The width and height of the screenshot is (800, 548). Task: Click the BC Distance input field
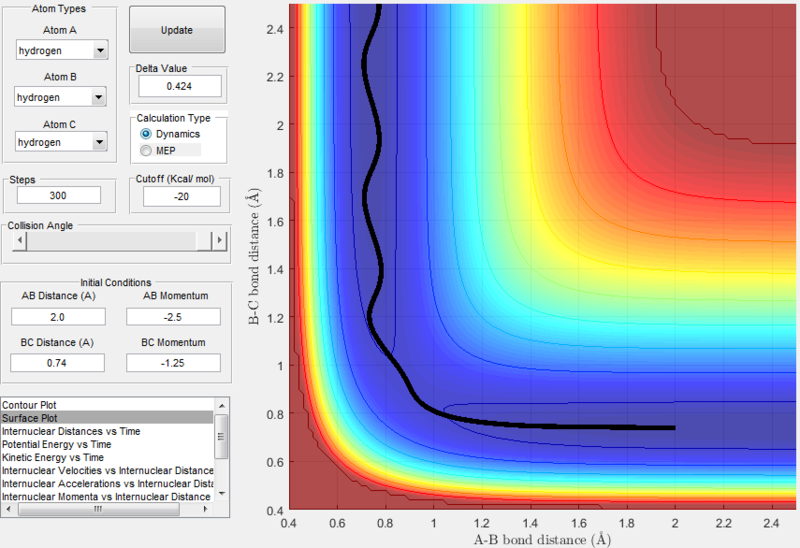(57, 363)
